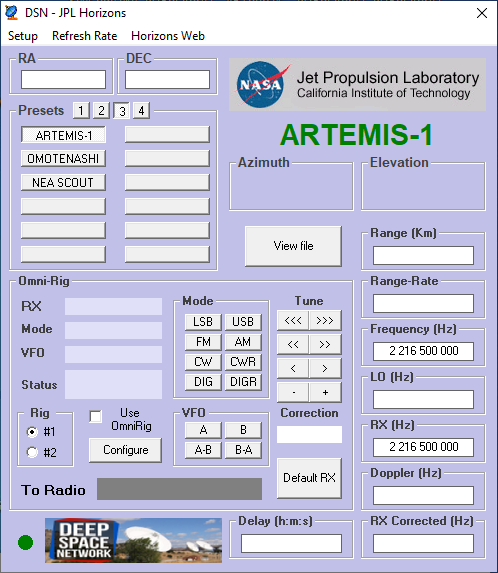Click the Delay (h:m:s) field
The width and height of the screenshot is (498, 573).
click(x=291, y=543)
